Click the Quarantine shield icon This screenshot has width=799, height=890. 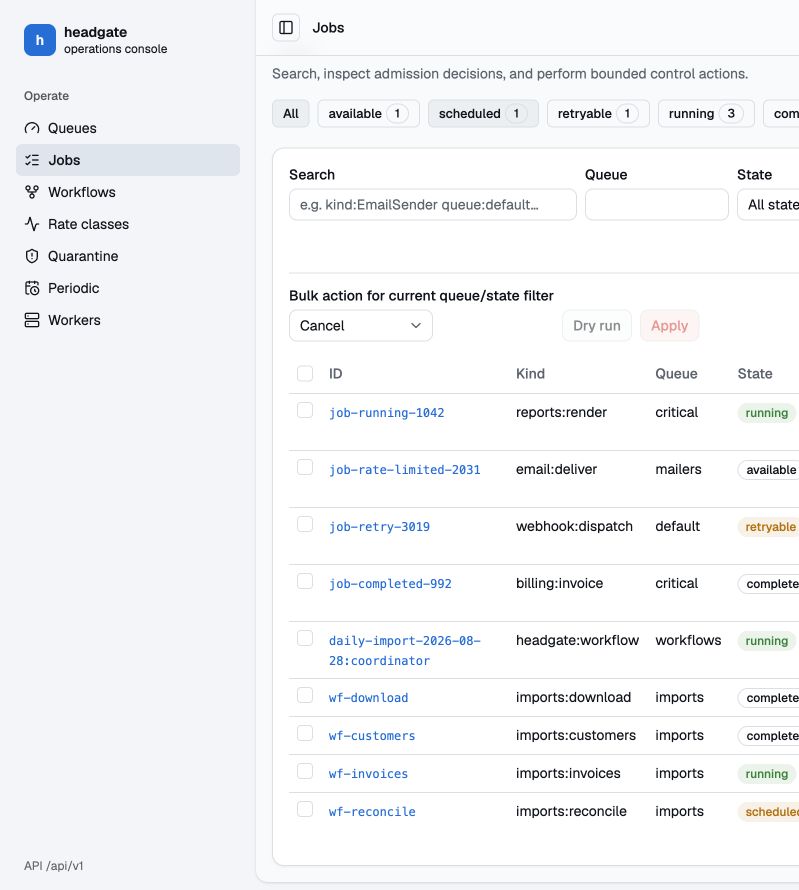(x=32, y=256)
